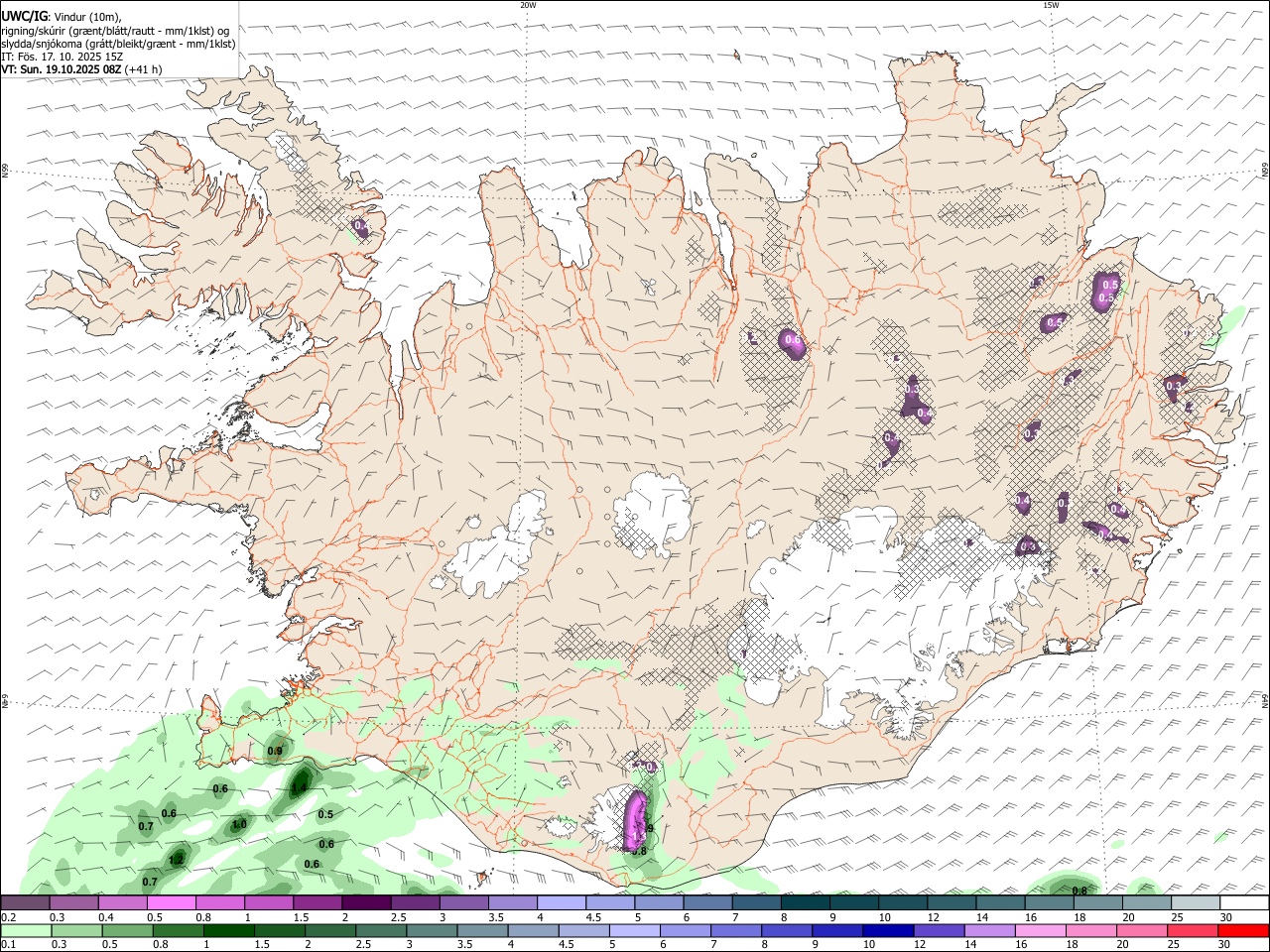Pick the bright pink swatch at 0.5 on the snow scale
Screen dimensions: 1270x952
tap(171, 903)
